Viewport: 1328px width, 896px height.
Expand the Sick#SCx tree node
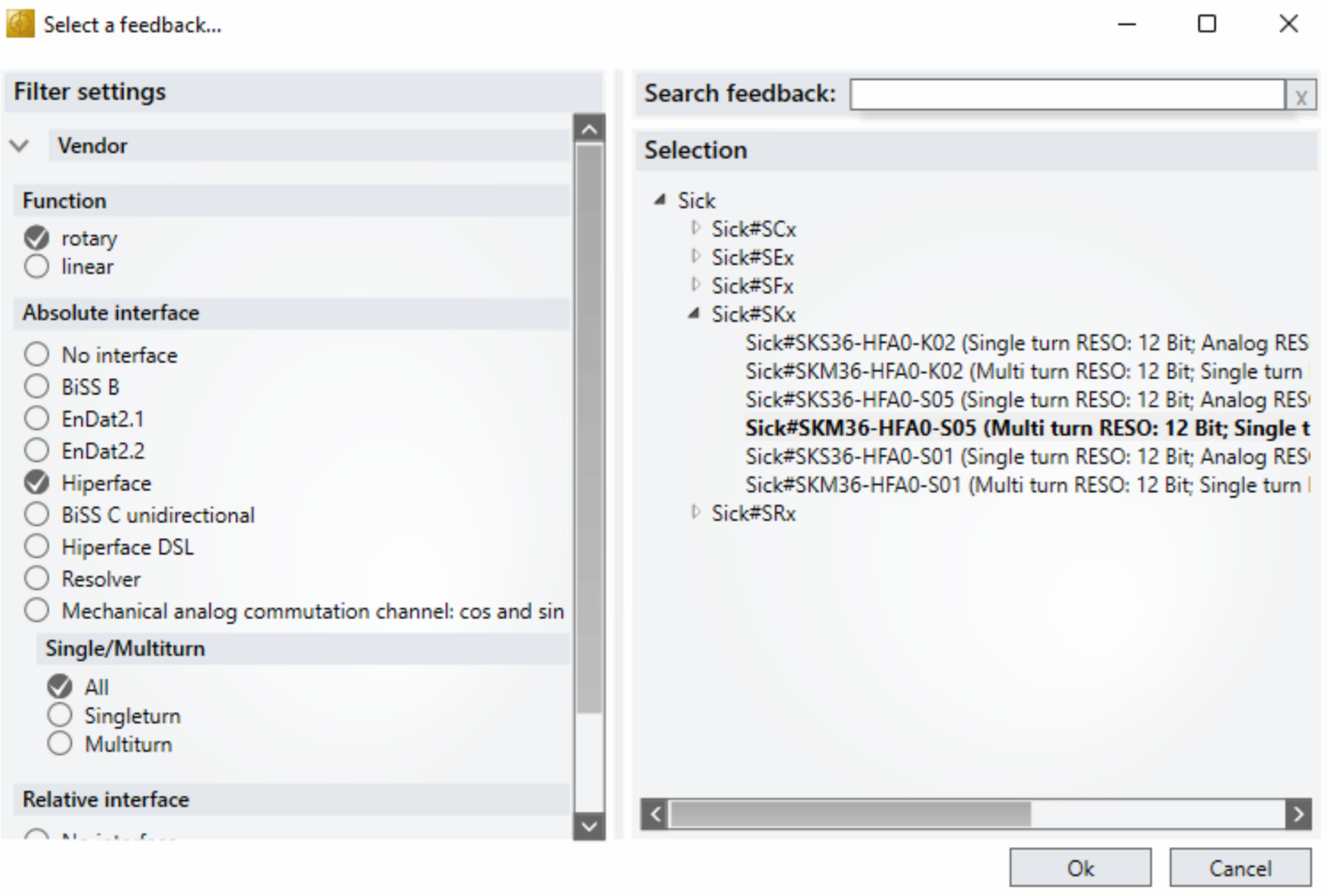pos(696,228)
